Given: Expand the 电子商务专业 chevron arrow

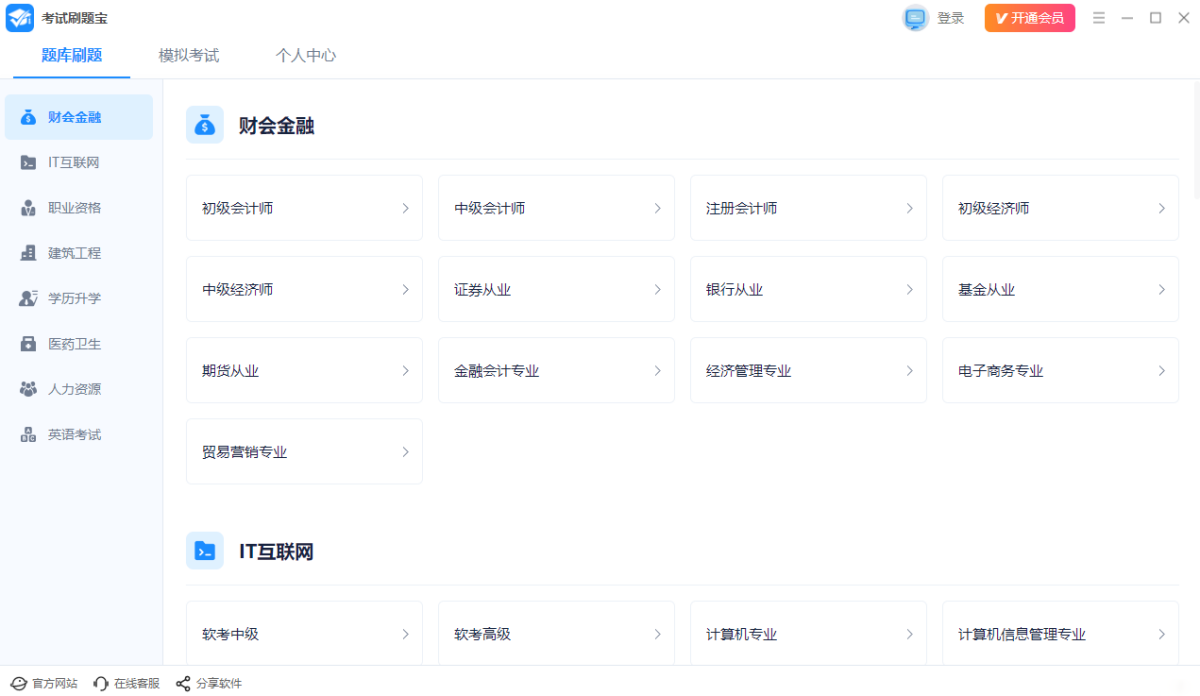Looking at the screenshot, I should (1161, 371).
